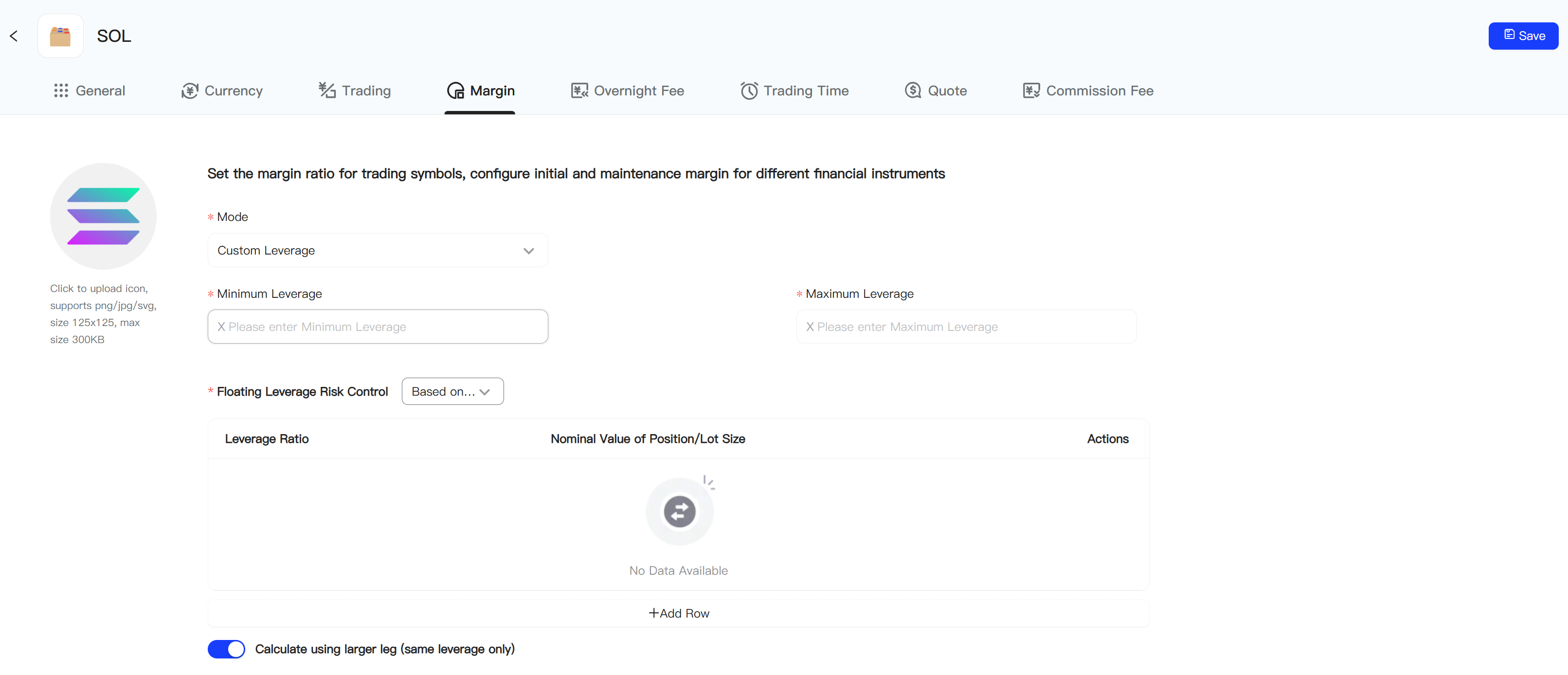Click the Leverage Ratio column header
This screenshot has height=675, width=1568.
click(x=267, y=439)
